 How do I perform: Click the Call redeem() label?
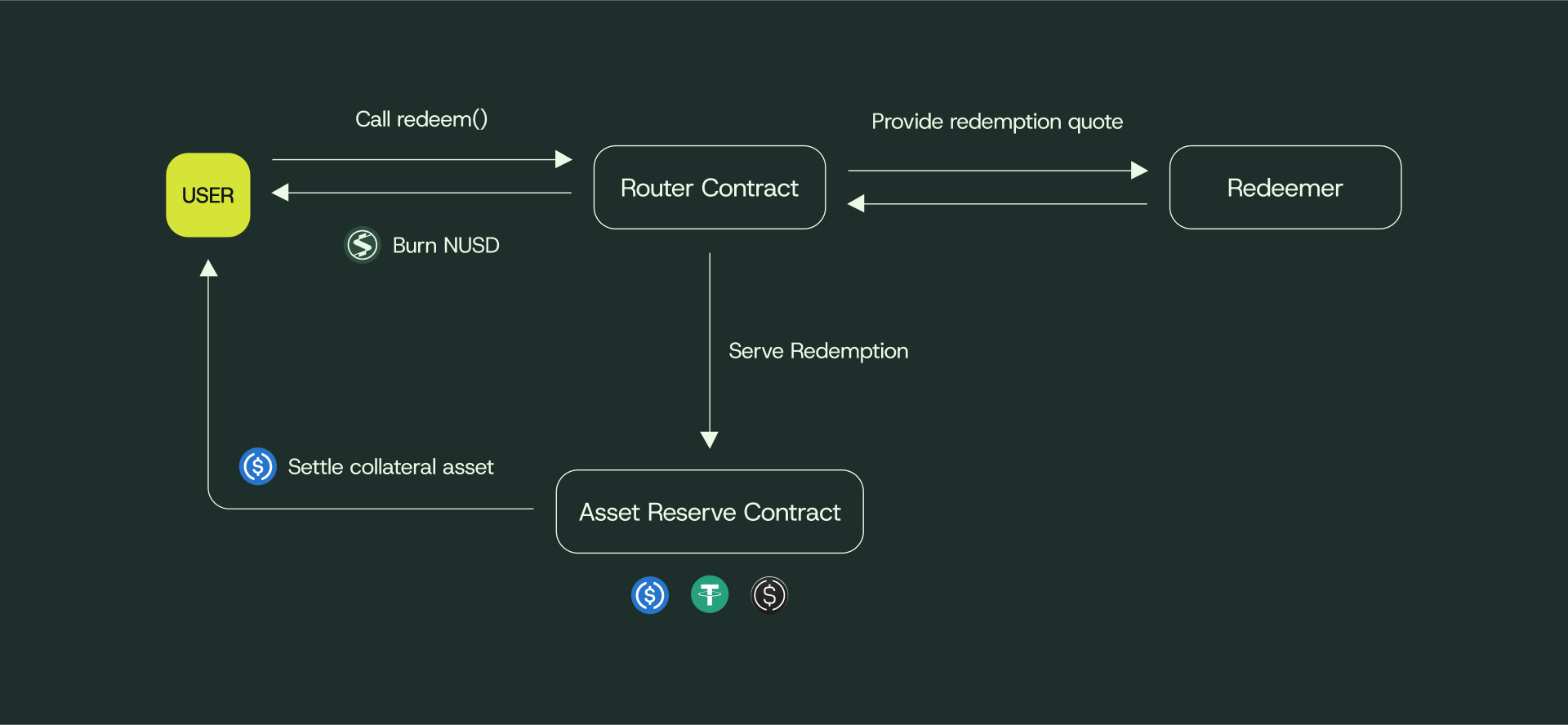tap(421, 119)
